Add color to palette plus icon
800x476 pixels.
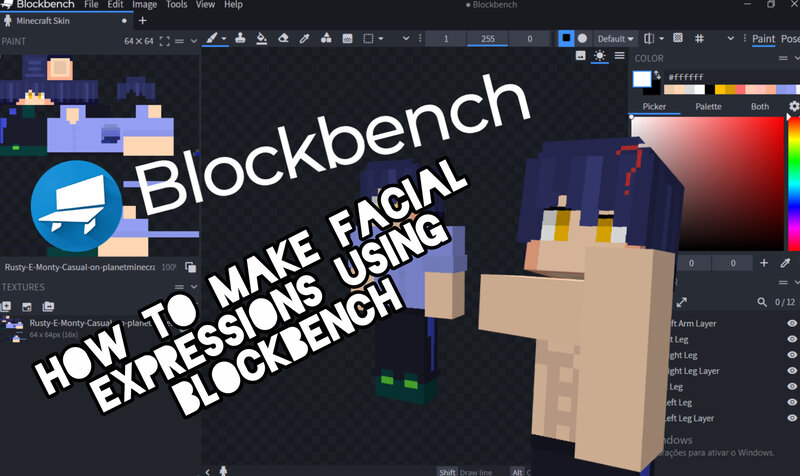pos(764,263)
